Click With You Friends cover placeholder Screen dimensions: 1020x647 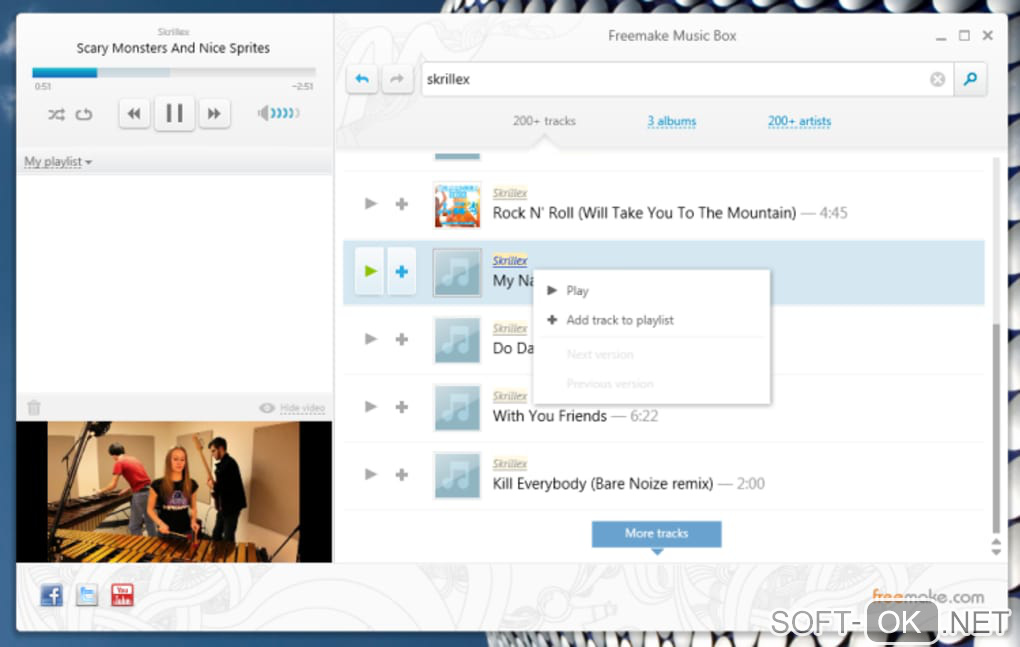pyautogui.click(x=457, y=408)
